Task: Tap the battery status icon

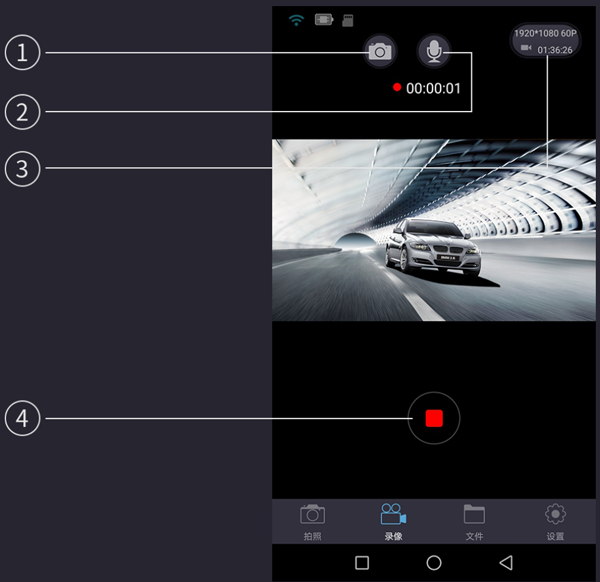Action: coord(324,20)
